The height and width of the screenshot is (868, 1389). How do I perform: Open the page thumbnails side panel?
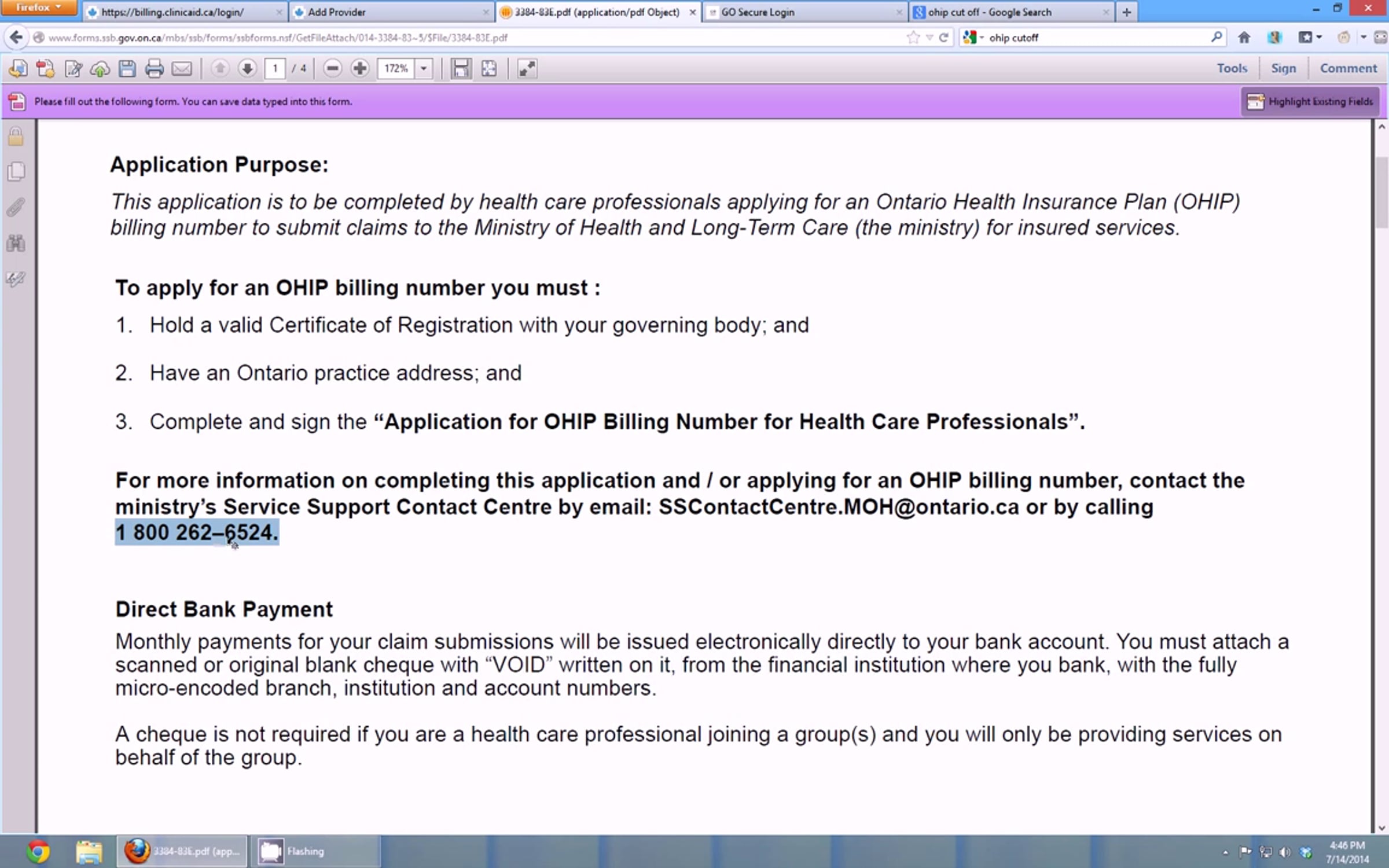[x=16, y=171]
